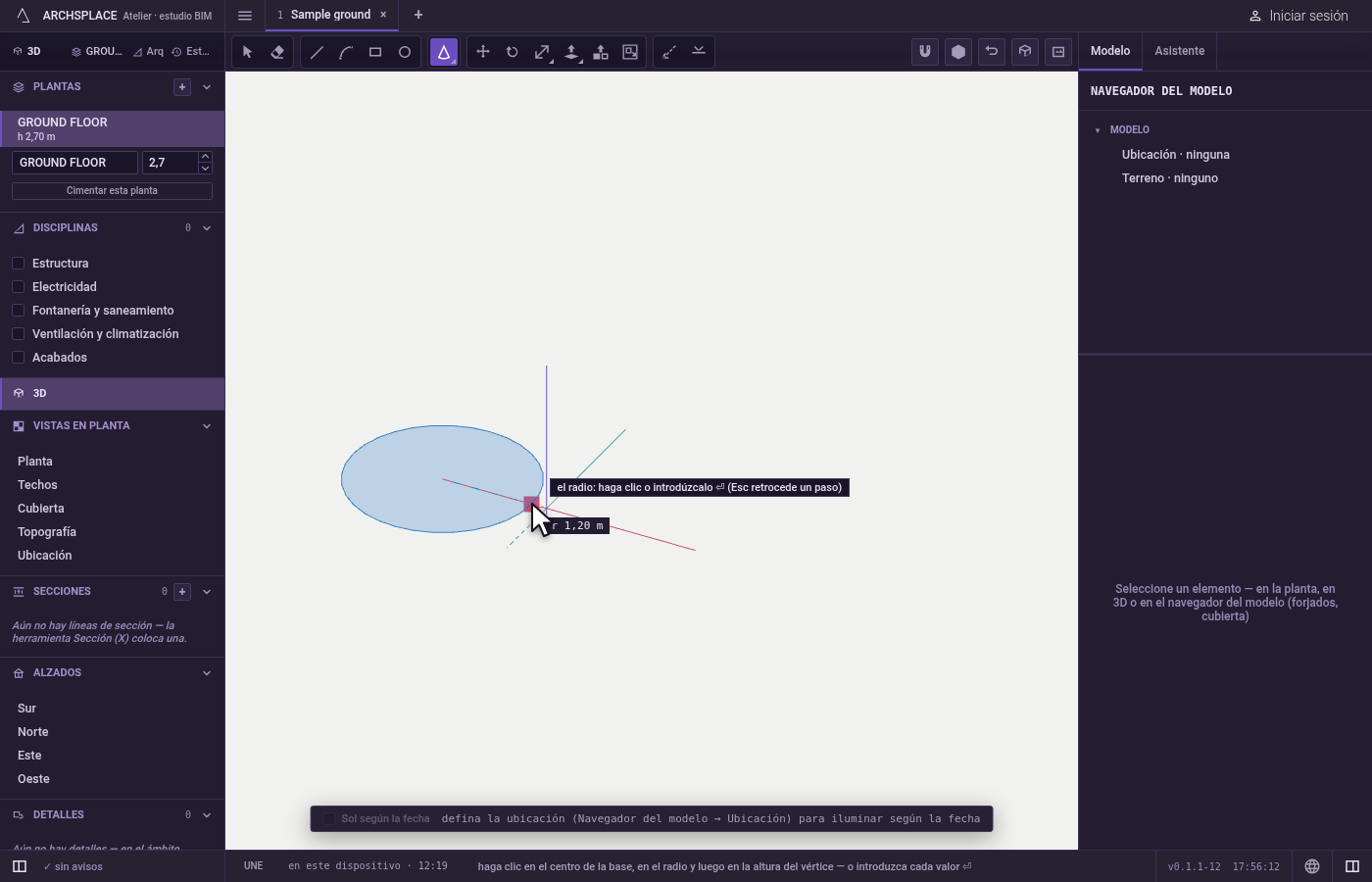Click the solid hexagon shading icon

(x=958, y=52)
